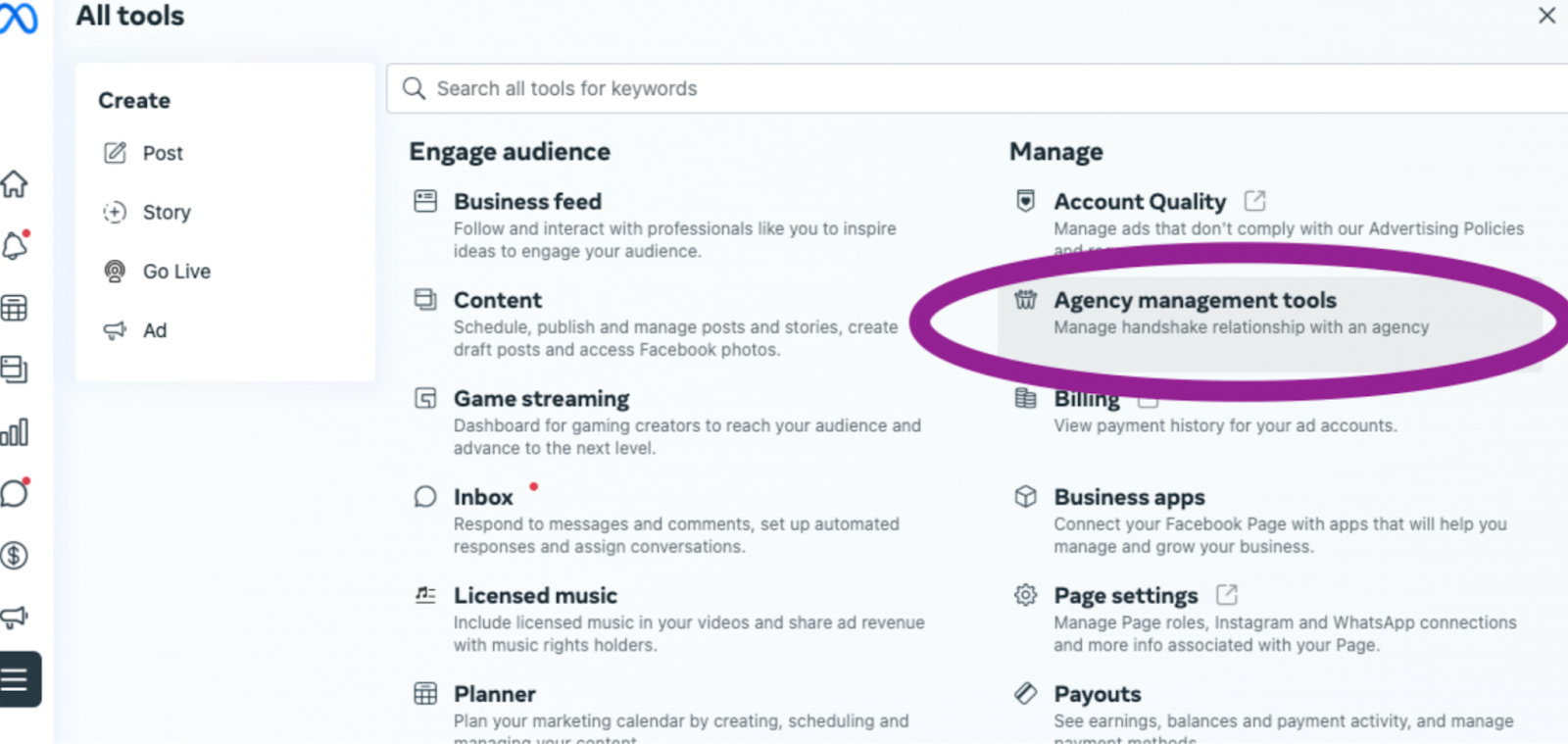Open Page settings
Viewport: 1568px width, 744px height.
[1126, 596]
